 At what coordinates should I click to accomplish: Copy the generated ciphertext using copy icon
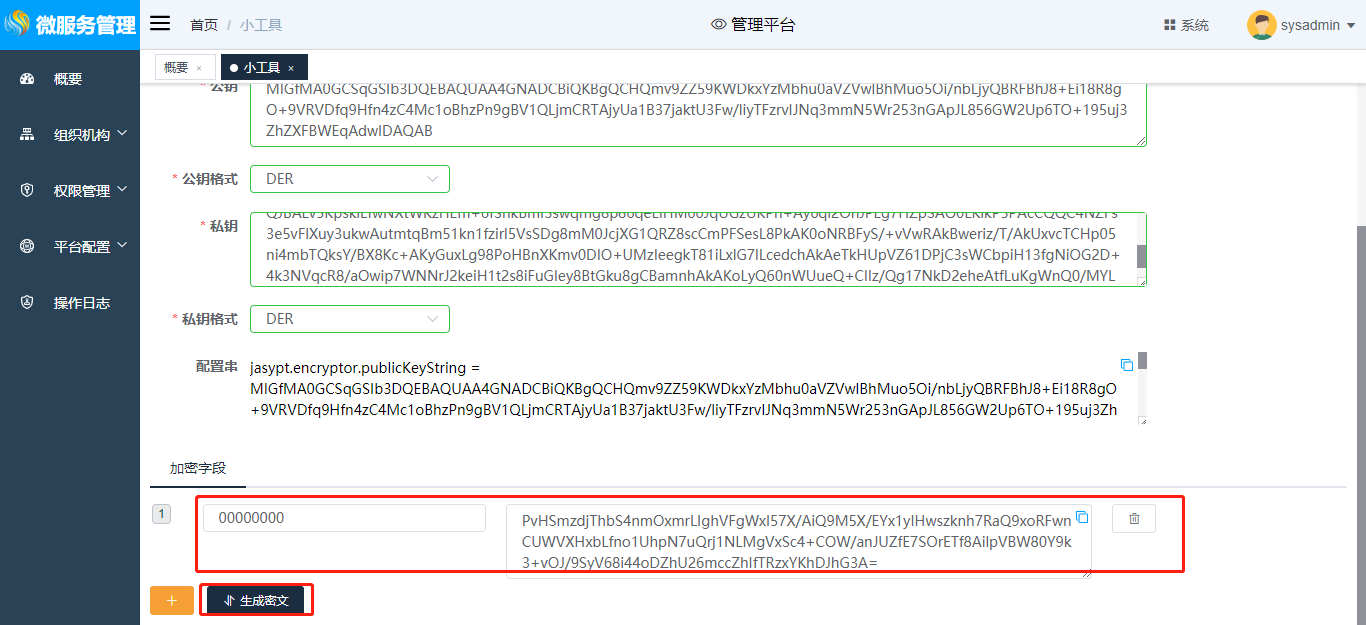pos(1081,518)
